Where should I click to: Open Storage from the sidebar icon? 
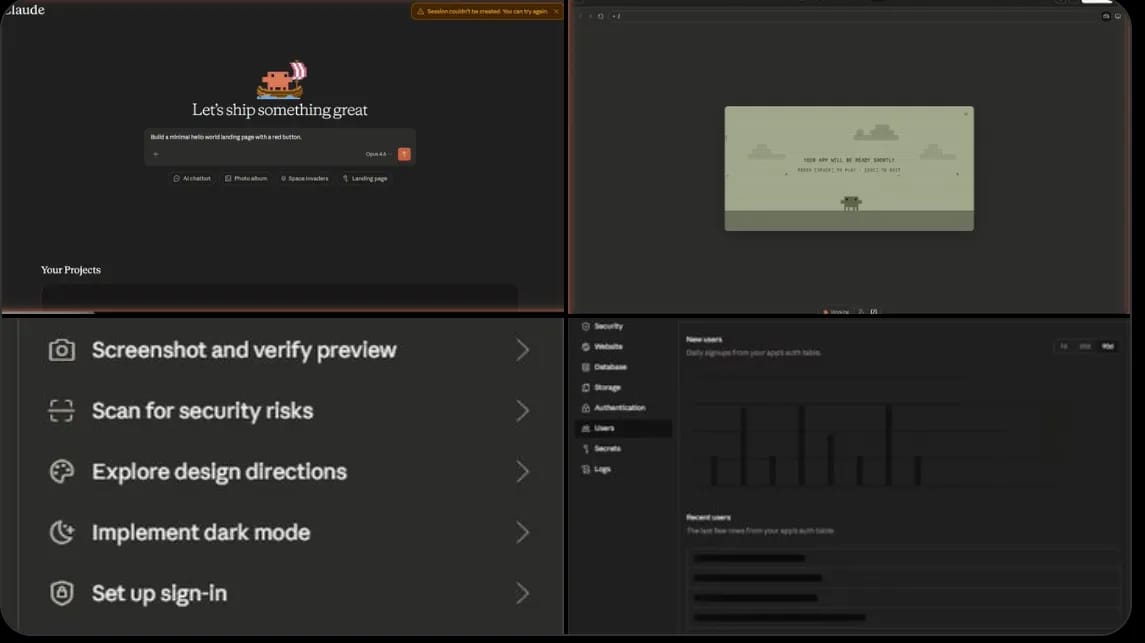[585, 387]
